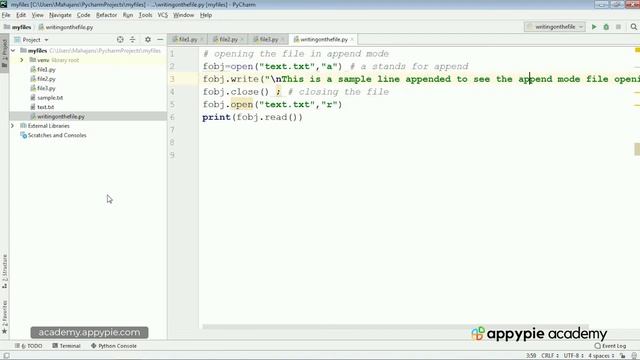Change the 4 spaces indent setting
The width and height of the screenshot is (640, 360).
pyautogui.click(x=601, y=356)
